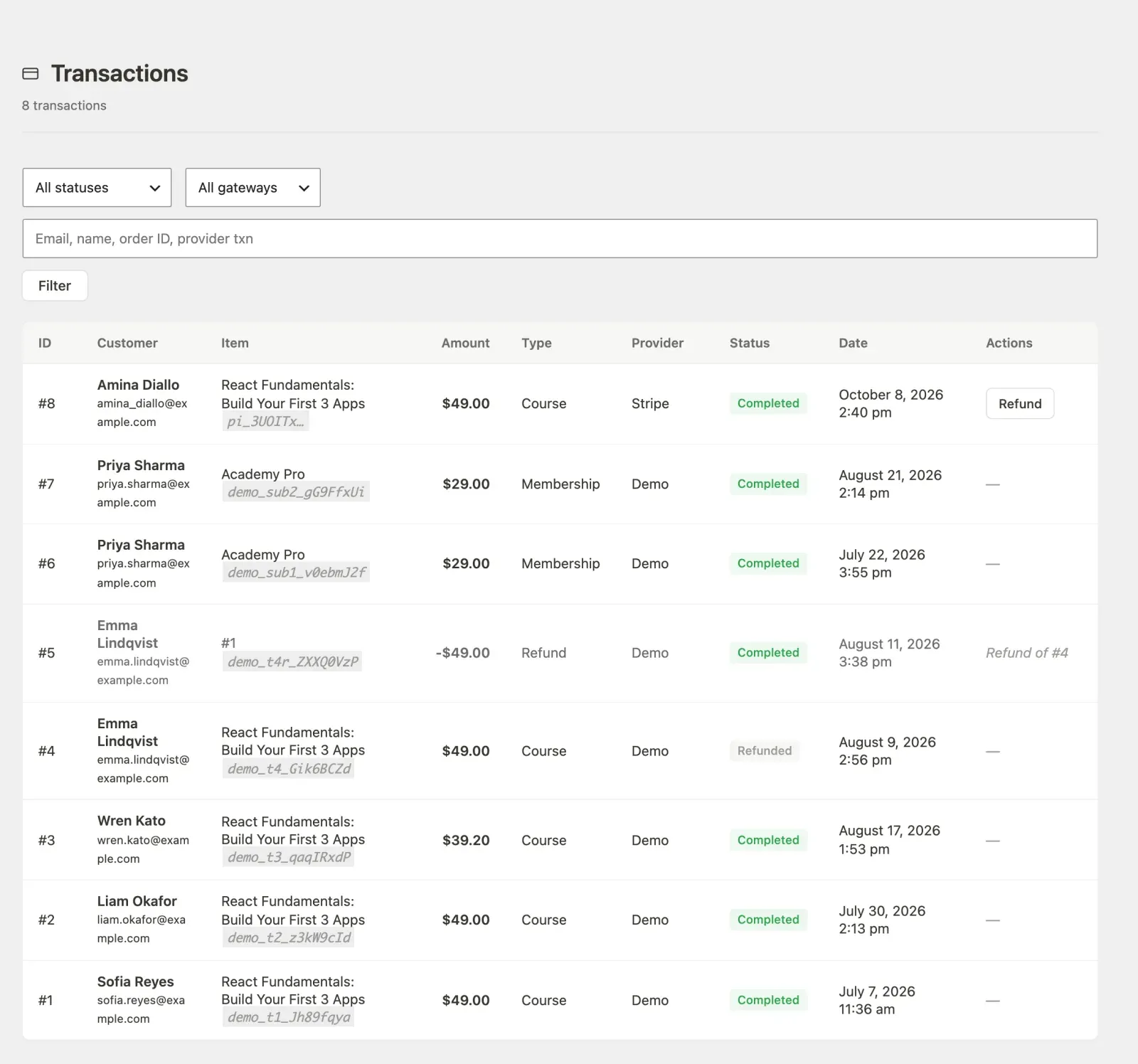The width and height of the screenshot is (1138, 1064).
Task: Click the Item column header
Action: click(235, 344)
